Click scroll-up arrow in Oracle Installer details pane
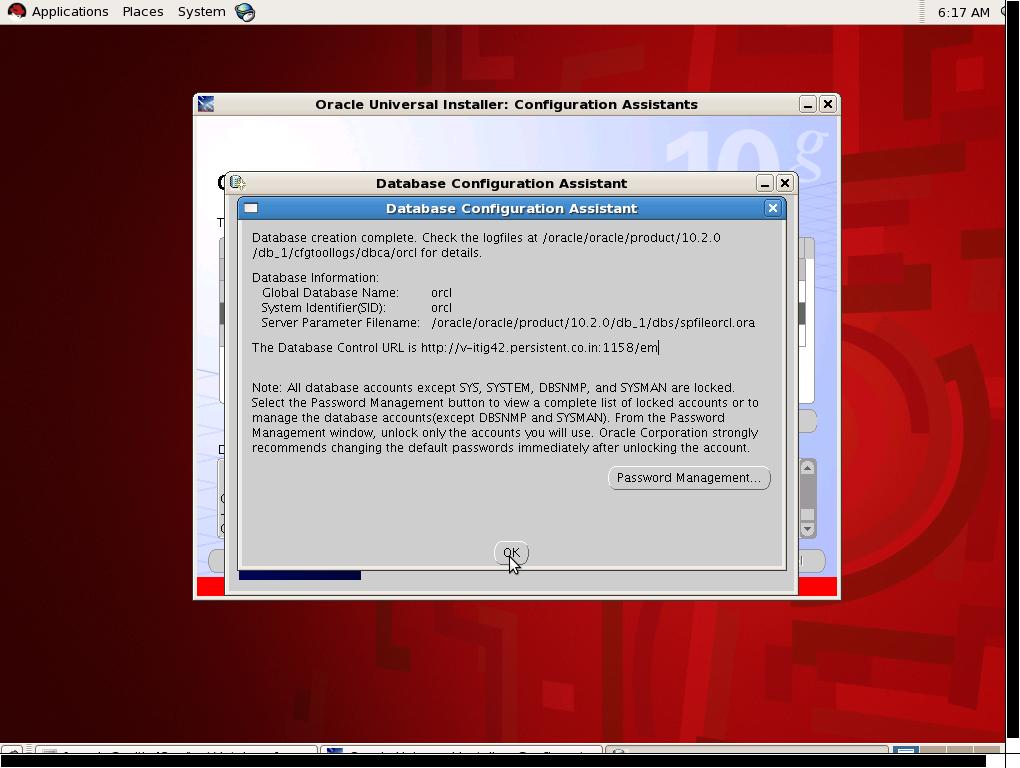The height and width of the screenshot is (768, 1020). [x=807, y=468]
